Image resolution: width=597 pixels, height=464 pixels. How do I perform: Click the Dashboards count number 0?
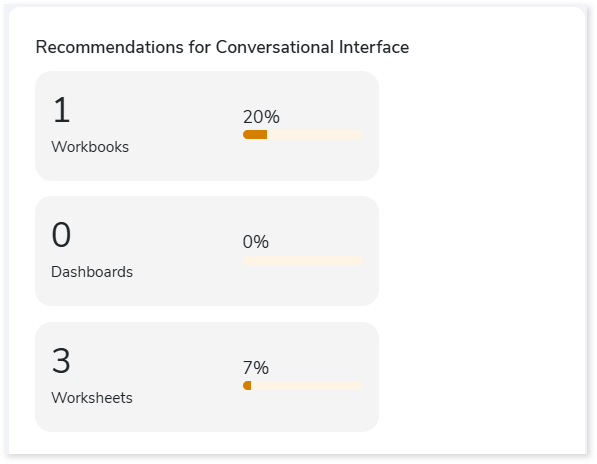(x=61, y=235)
